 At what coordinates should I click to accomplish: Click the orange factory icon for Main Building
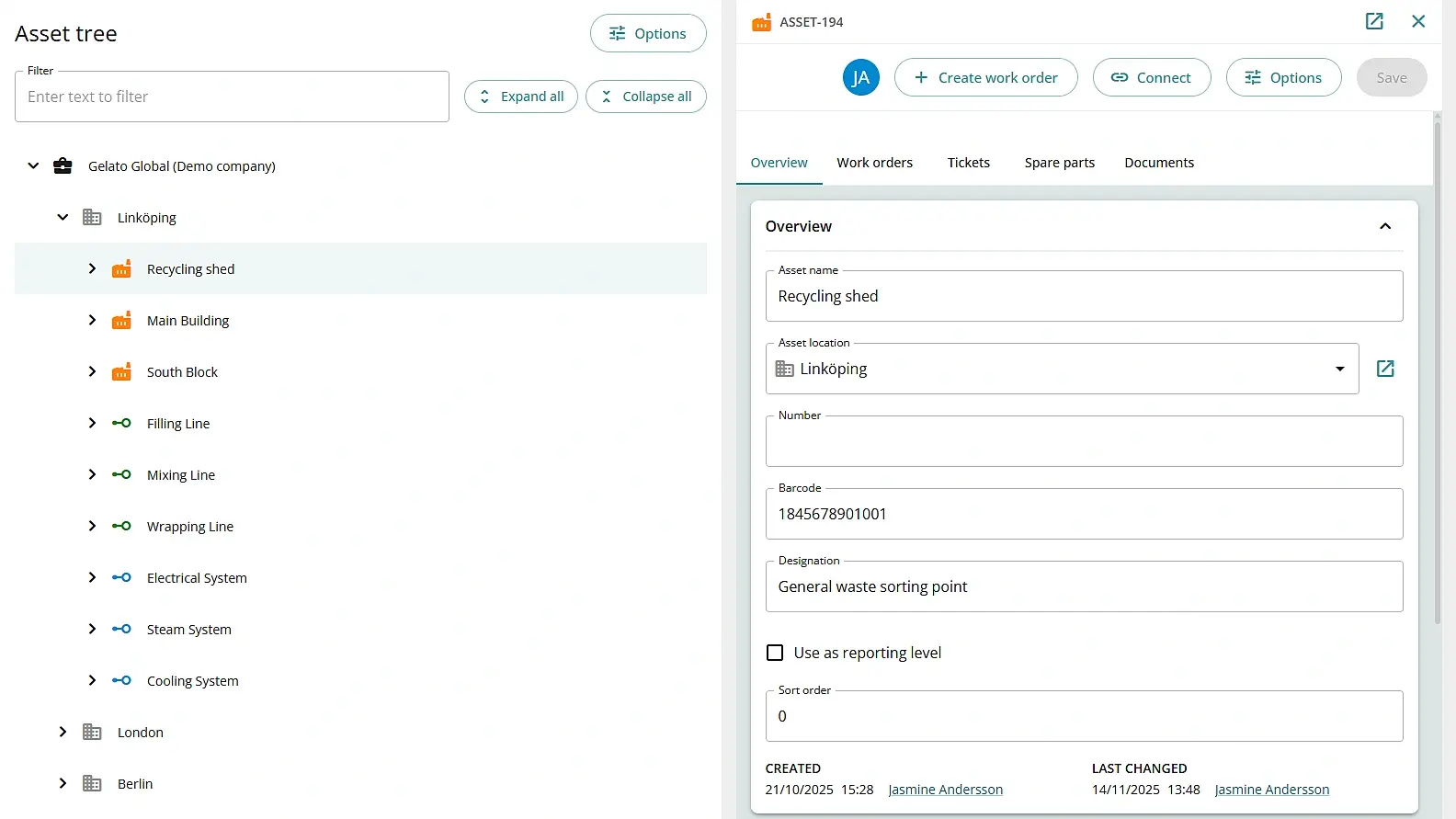pyautogui.click(x=121, y=321)
